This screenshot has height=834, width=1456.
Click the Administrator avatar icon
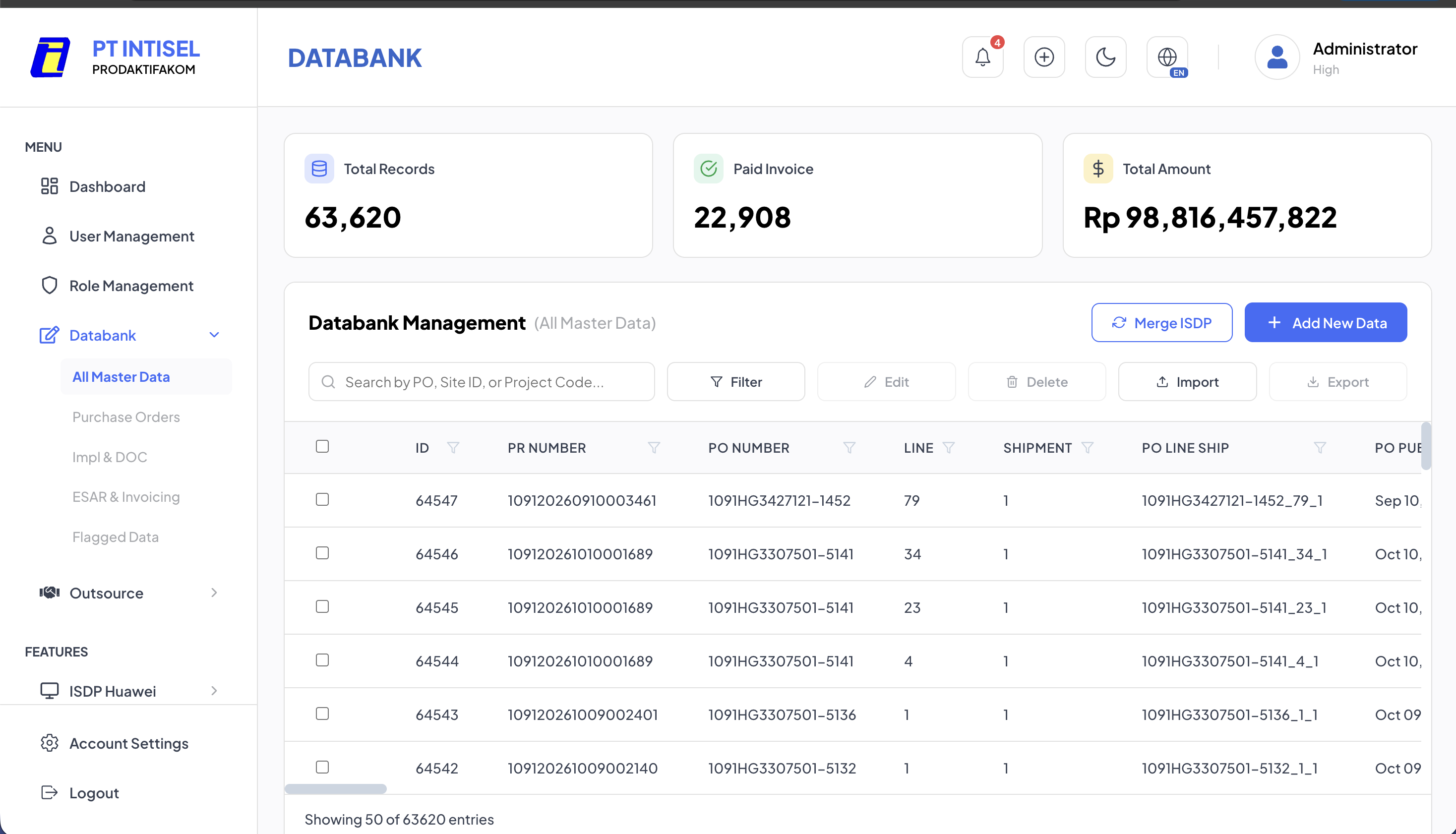pyautogui.click(x=1276, y=57)
